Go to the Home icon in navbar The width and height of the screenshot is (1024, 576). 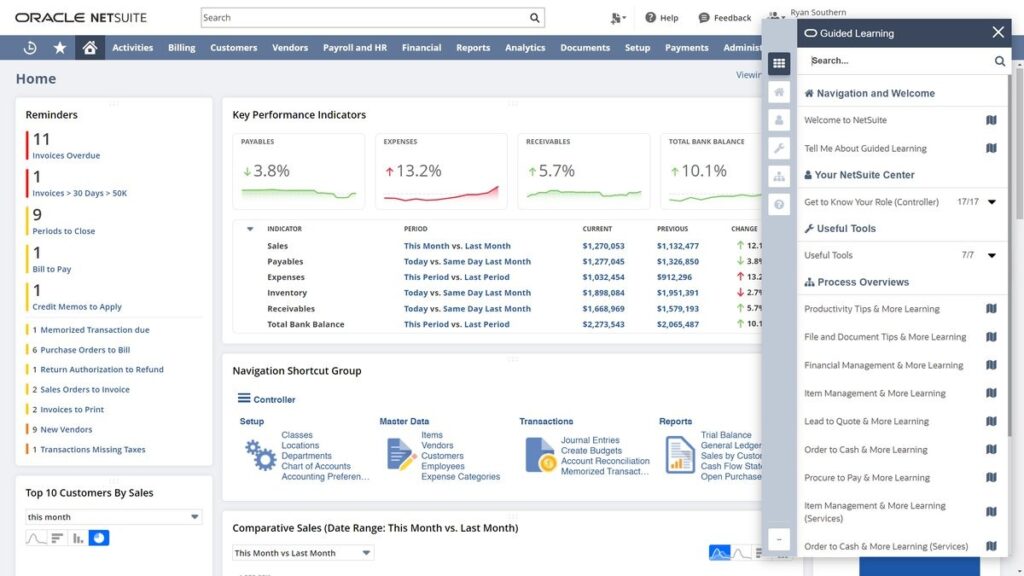tap(90, 48)
